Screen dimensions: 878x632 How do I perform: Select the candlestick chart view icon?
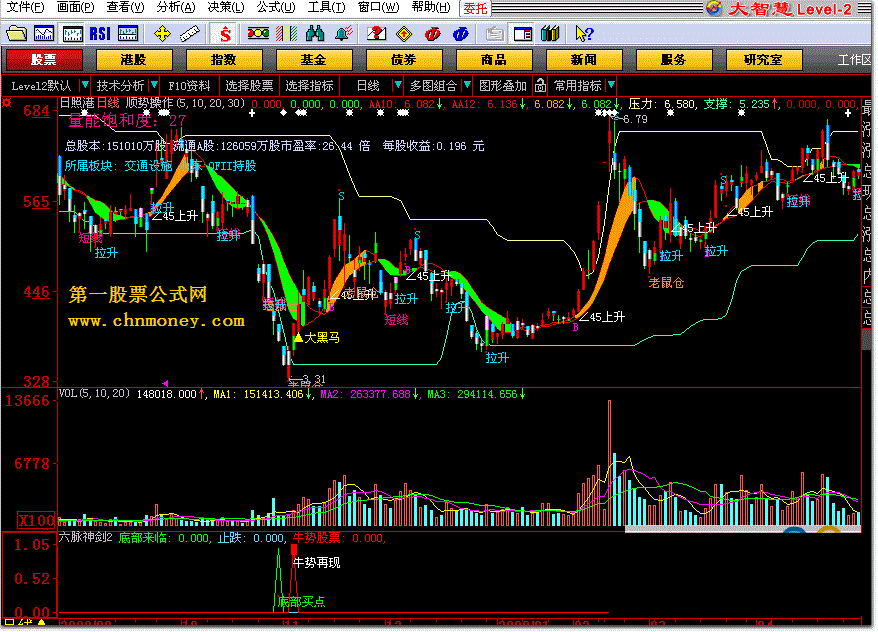72,34
